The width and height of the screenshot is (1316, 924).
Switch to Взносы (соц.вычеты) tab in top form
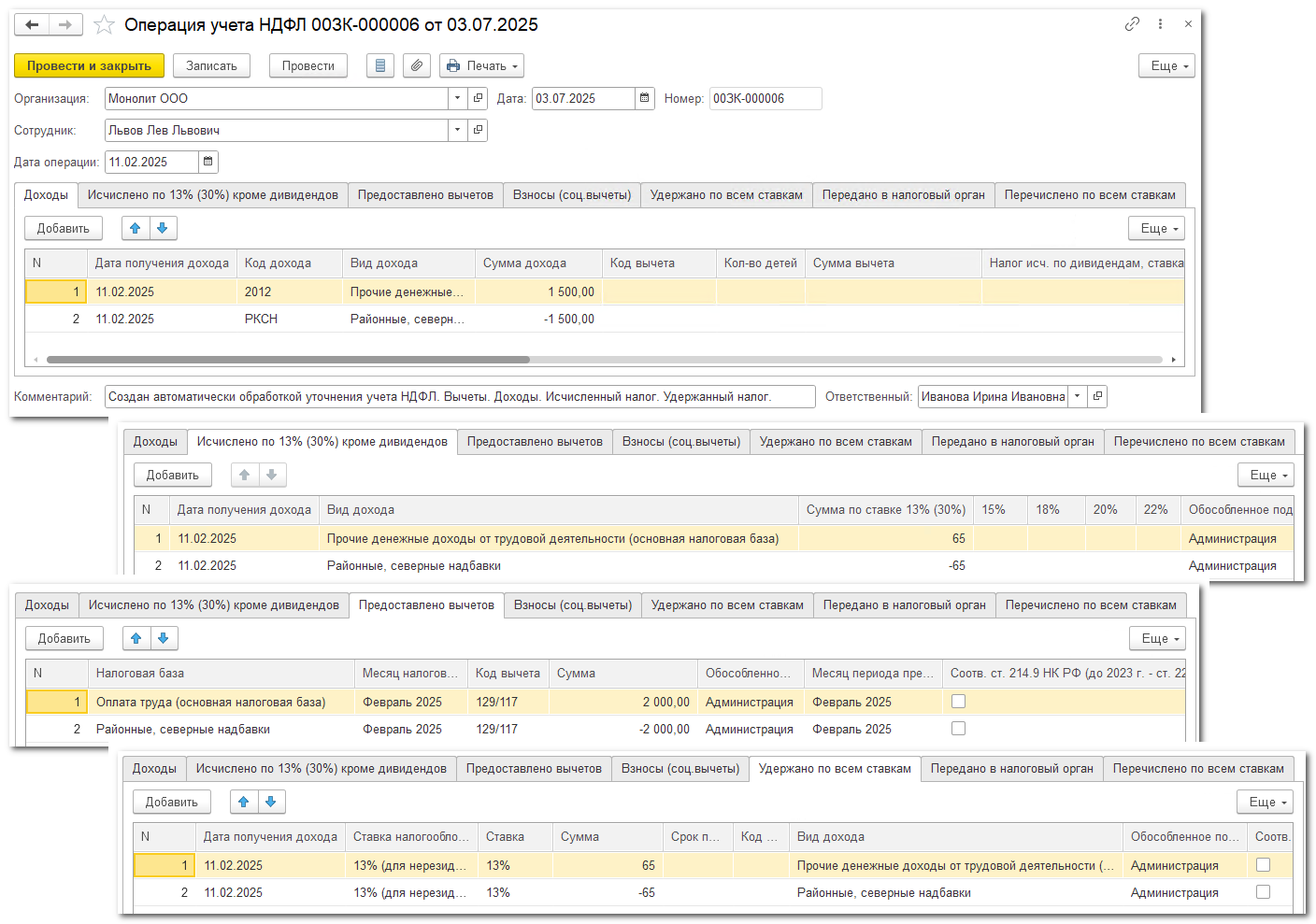[x=572, y=195]
